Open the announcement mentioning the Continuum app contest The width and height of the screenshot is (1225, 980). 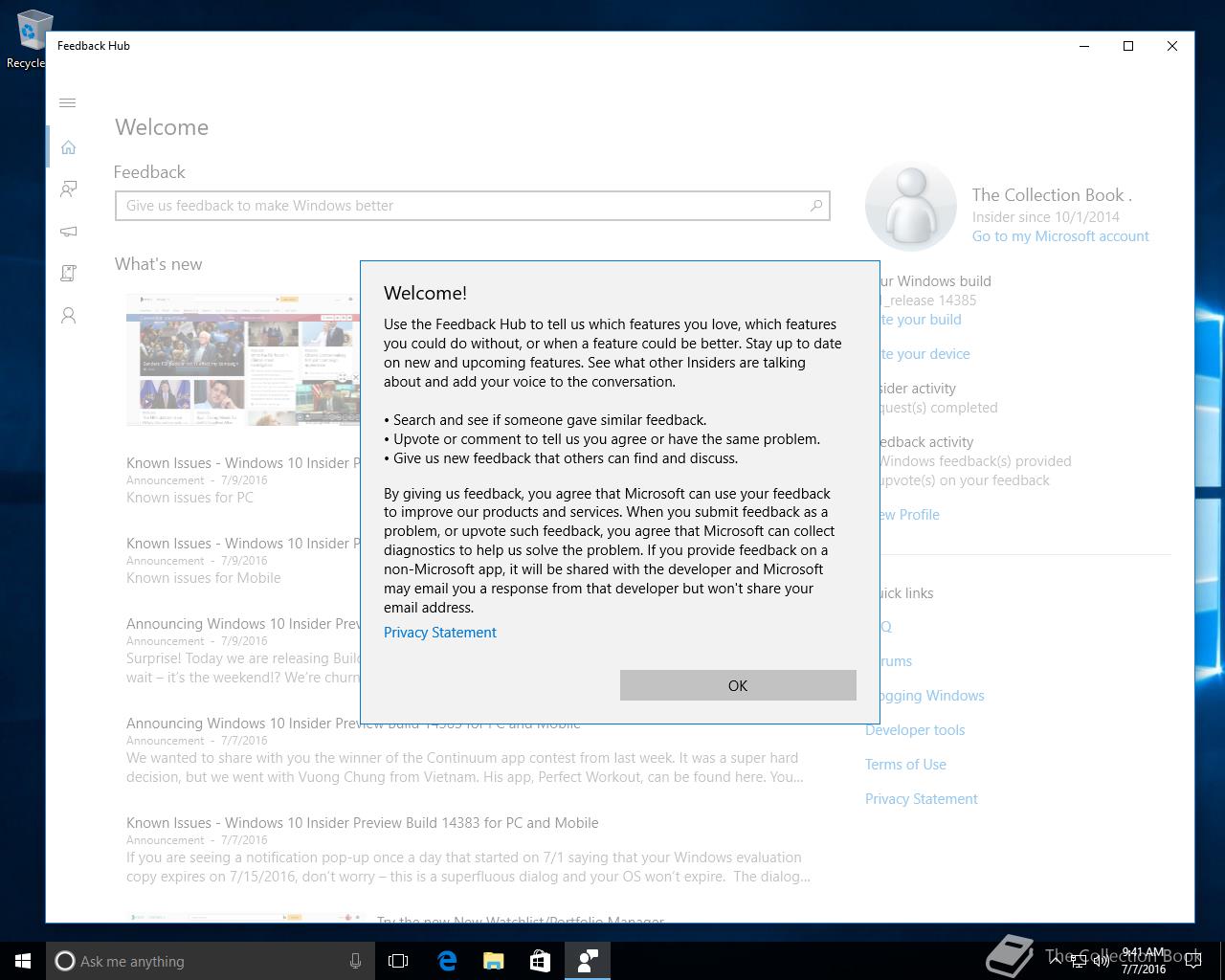coord(469,749)
